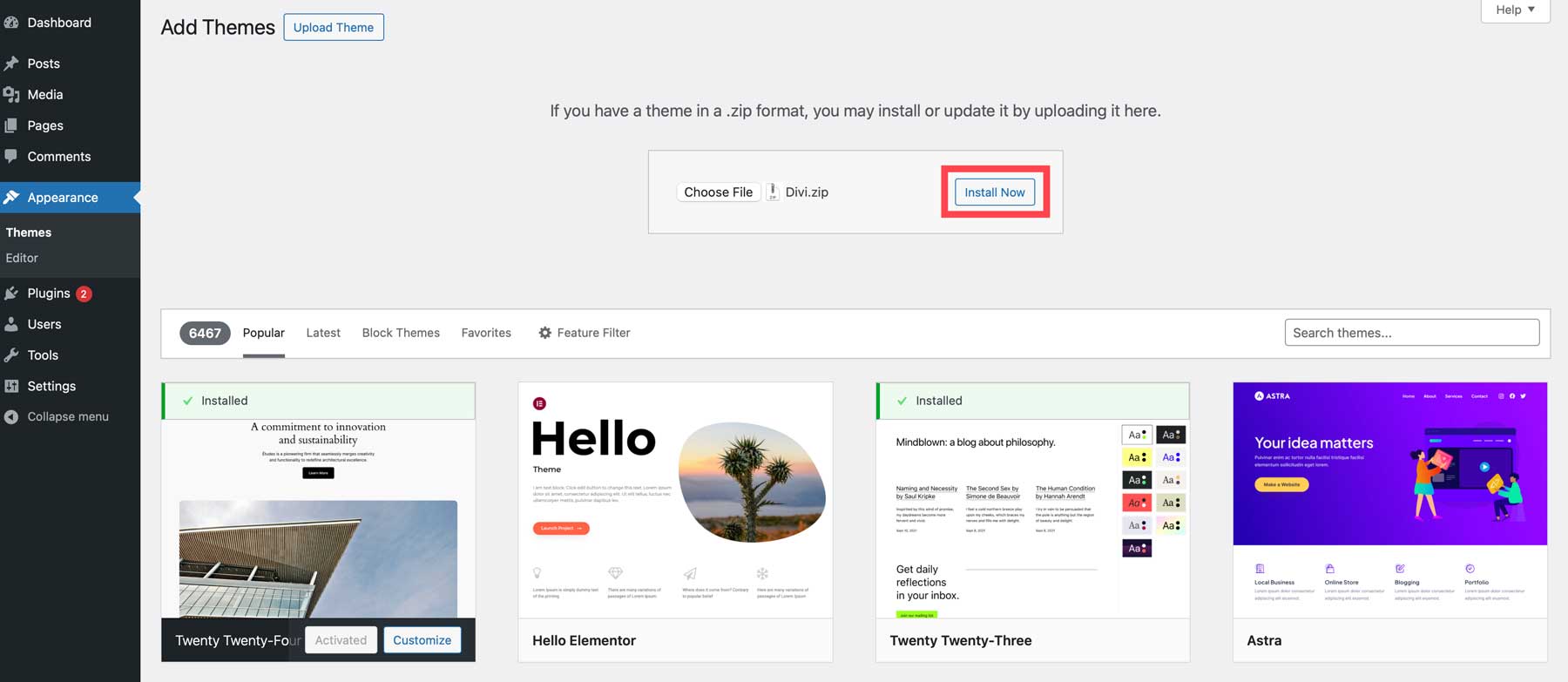This screenshot has height=682, width=1568.
Task: Click Customize on Twenty Twenty-Four
Action: tap(422, 640)
